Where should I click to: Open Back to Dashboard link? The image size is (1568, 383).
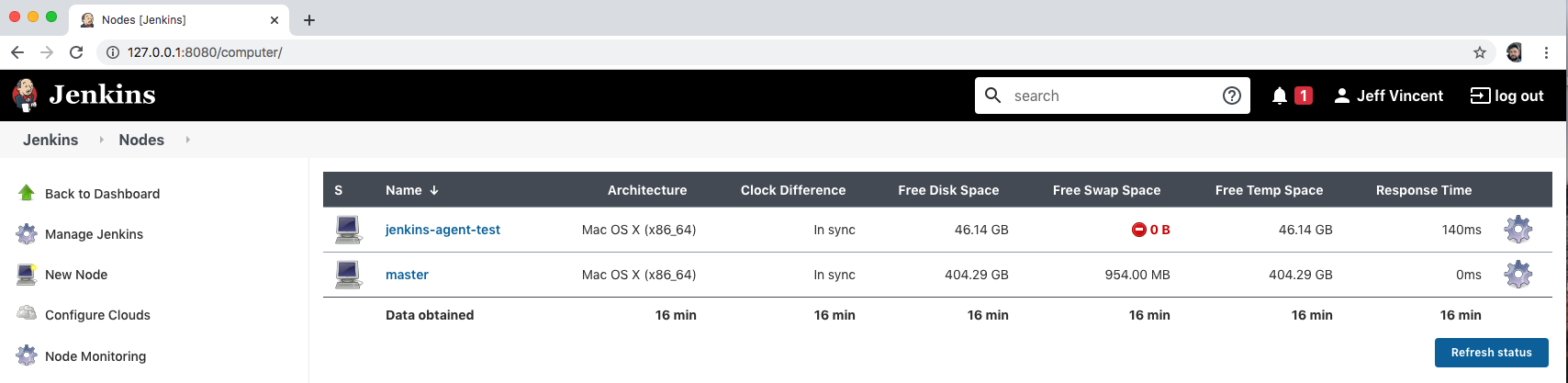coord(102,194)
